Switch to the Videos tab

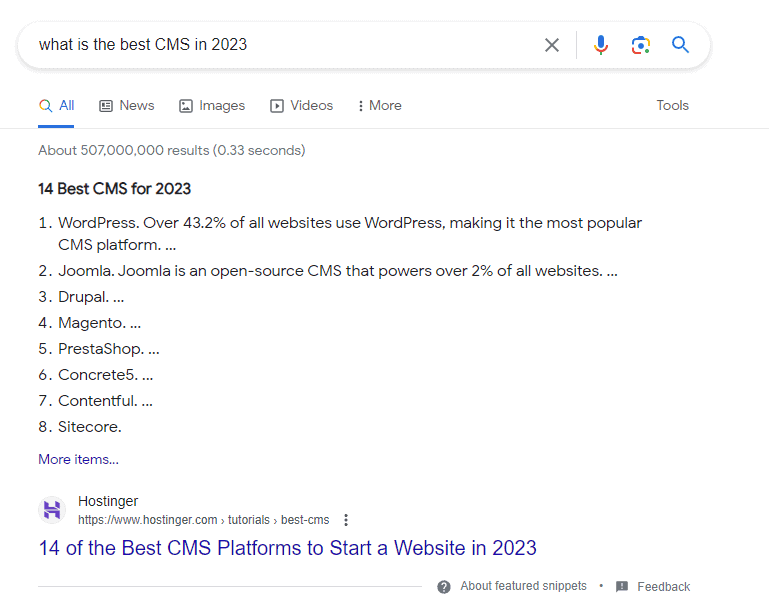pos(302,105)
